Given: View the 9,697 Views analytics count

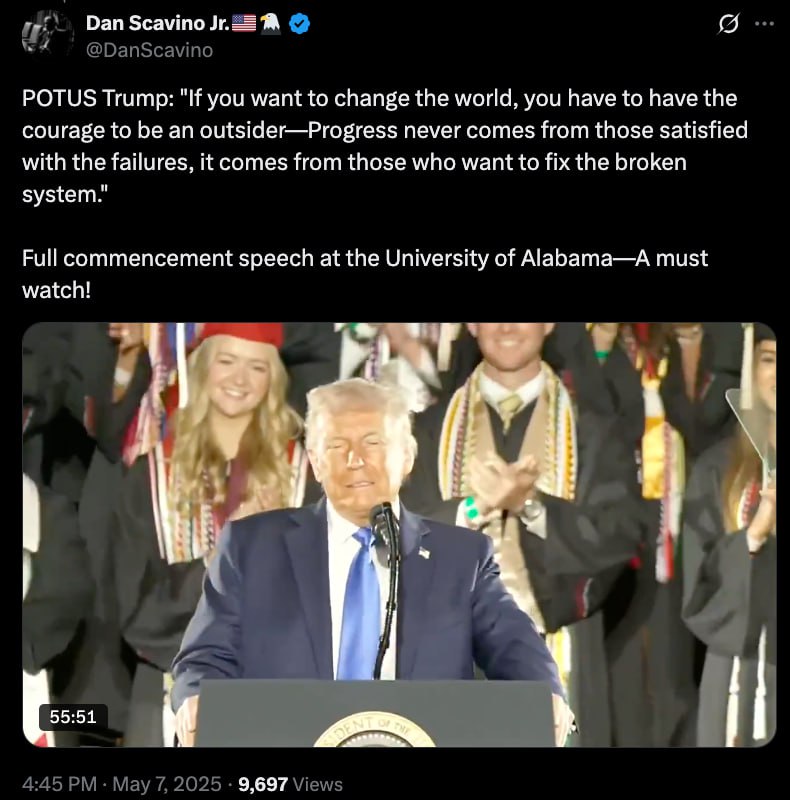Looking at the screenshot, I should tap(290, 784).
